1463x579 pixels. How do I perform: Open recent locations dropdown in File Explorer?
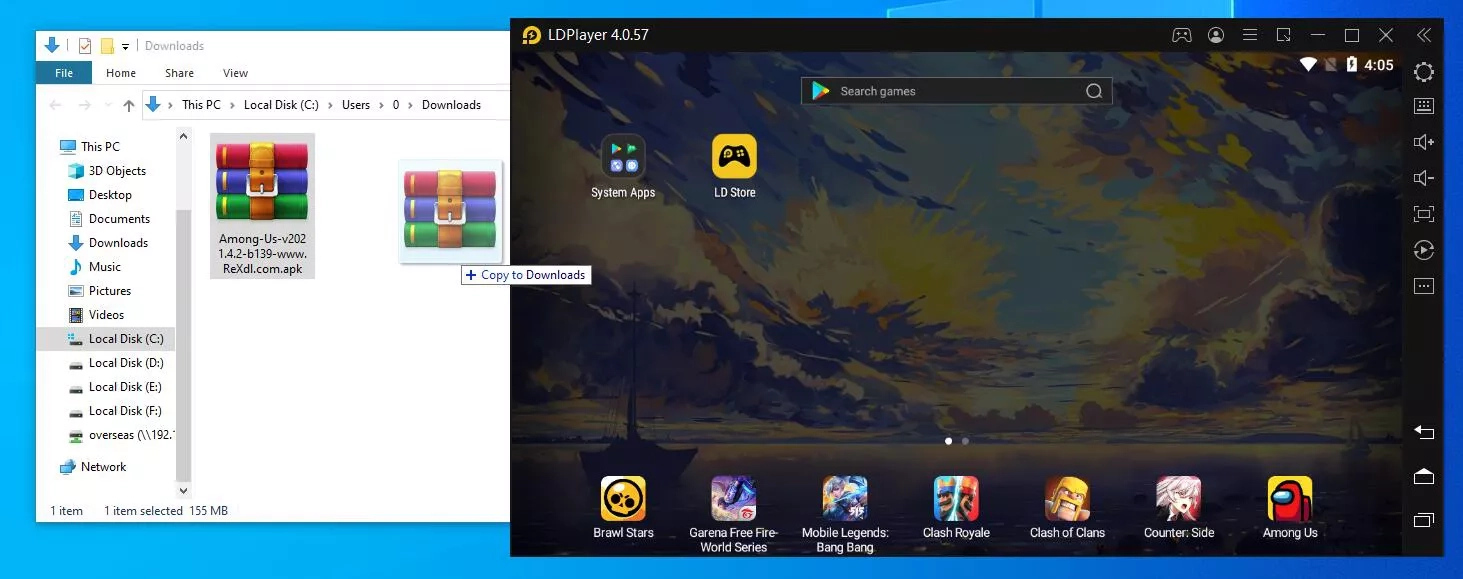tap(108, 105)
